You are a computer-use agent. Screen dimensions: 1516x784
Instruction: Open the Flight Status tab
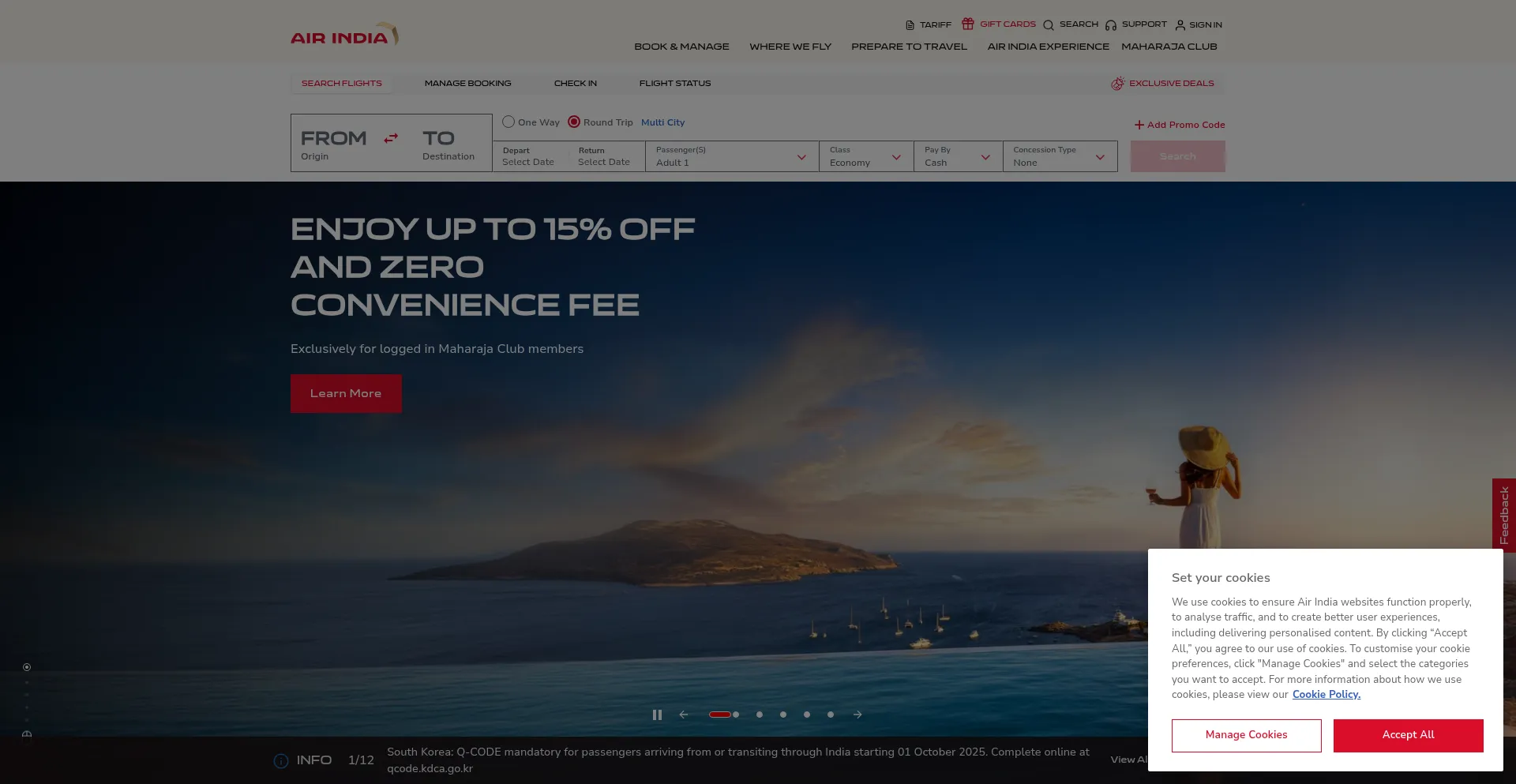[674, 84]
